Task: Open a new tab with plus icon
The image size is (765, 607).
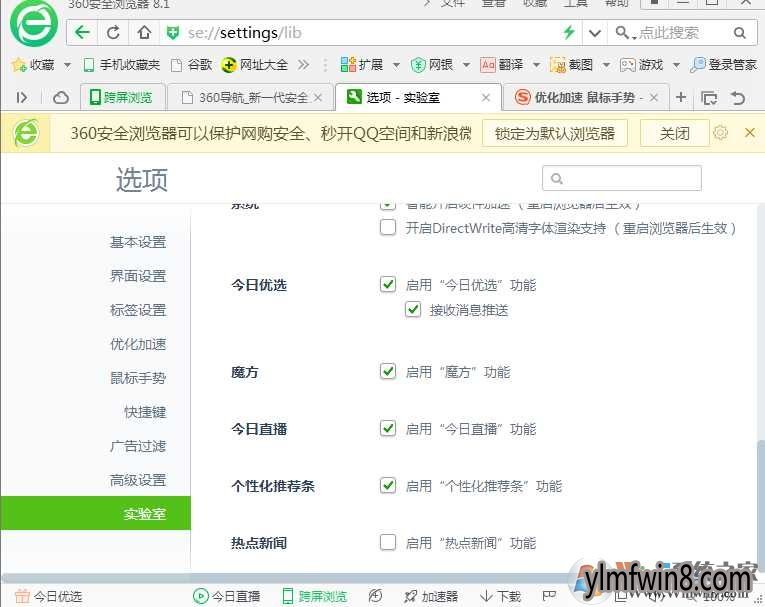Action: (x=681, y=98)
